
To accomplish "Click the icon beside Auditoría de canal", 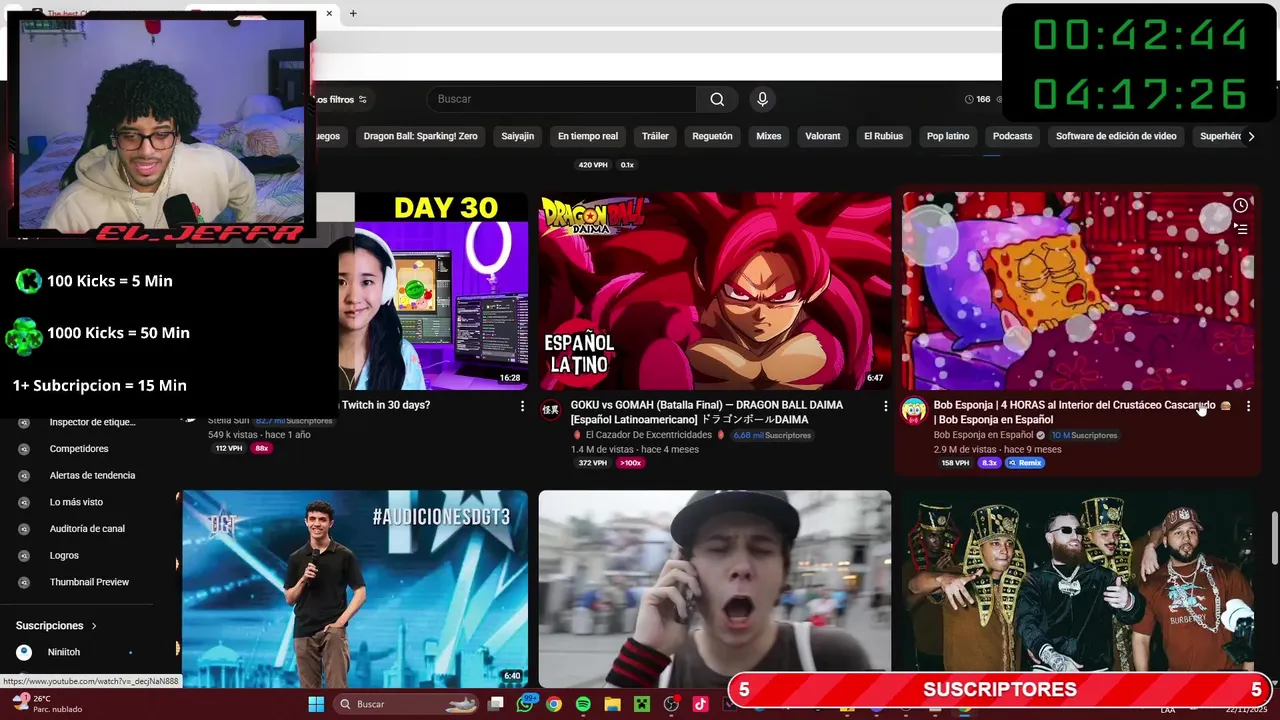I will [x=24, y=528].
